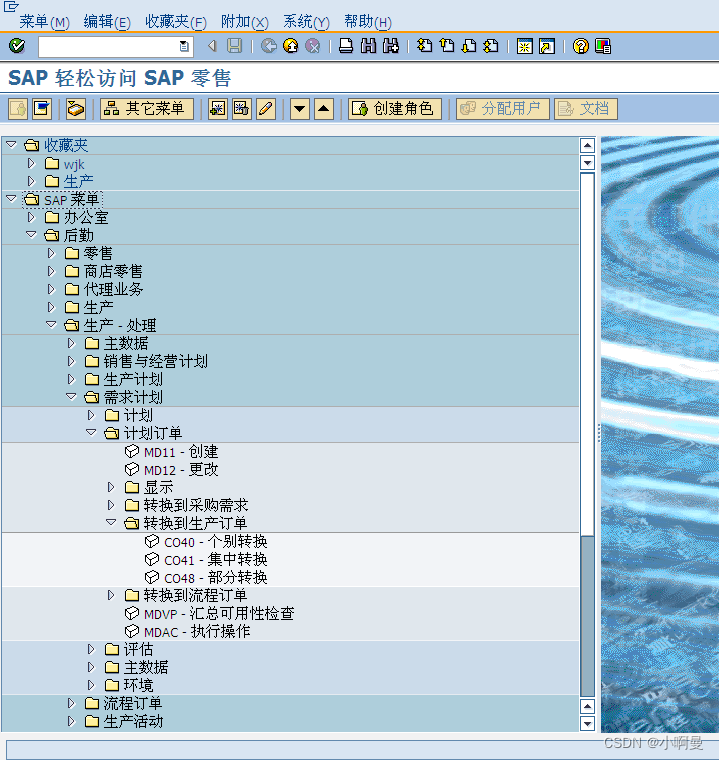719x760 pixels.
Task: Open the 收藏夹(F) menu
Action: [x=176, y=22]
